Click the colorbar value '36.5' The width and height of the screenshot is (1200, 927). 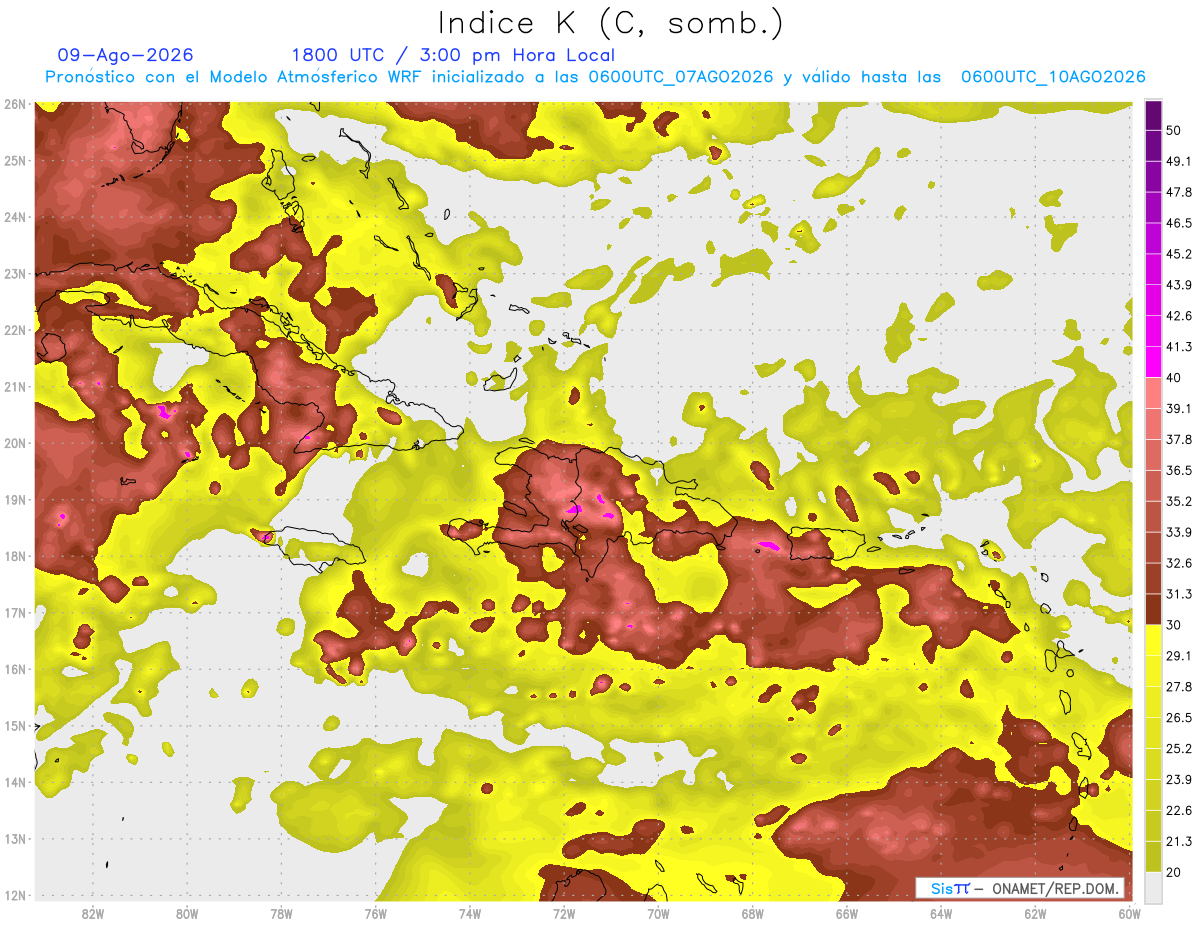point(1179,470)
